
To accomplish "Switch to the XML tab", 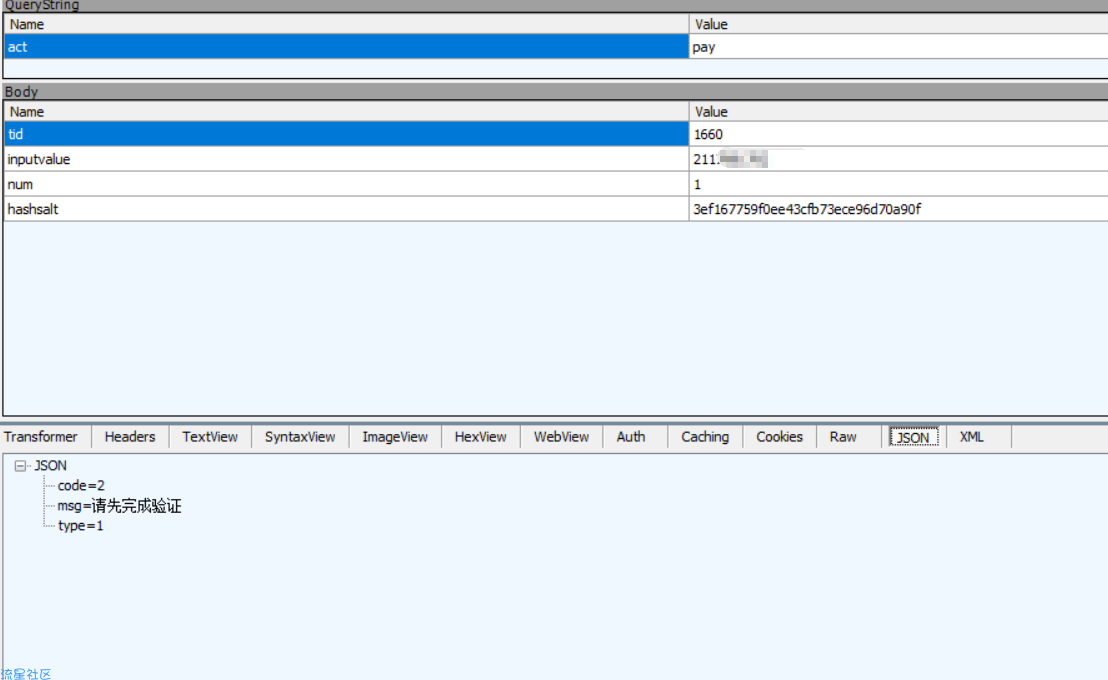I will (972, 437).
